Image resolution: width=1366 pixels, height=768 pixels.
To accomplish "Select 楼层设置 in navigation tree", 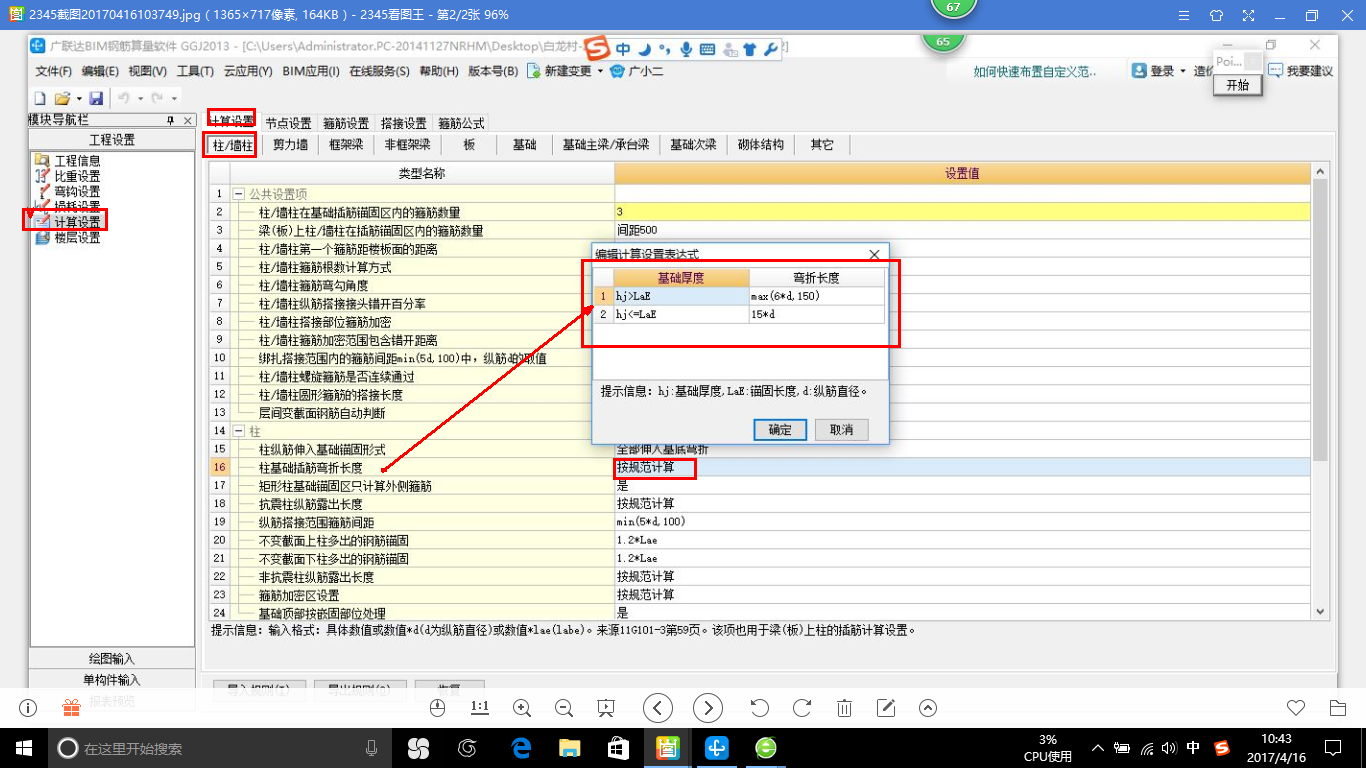I will (x=77, y=237).
